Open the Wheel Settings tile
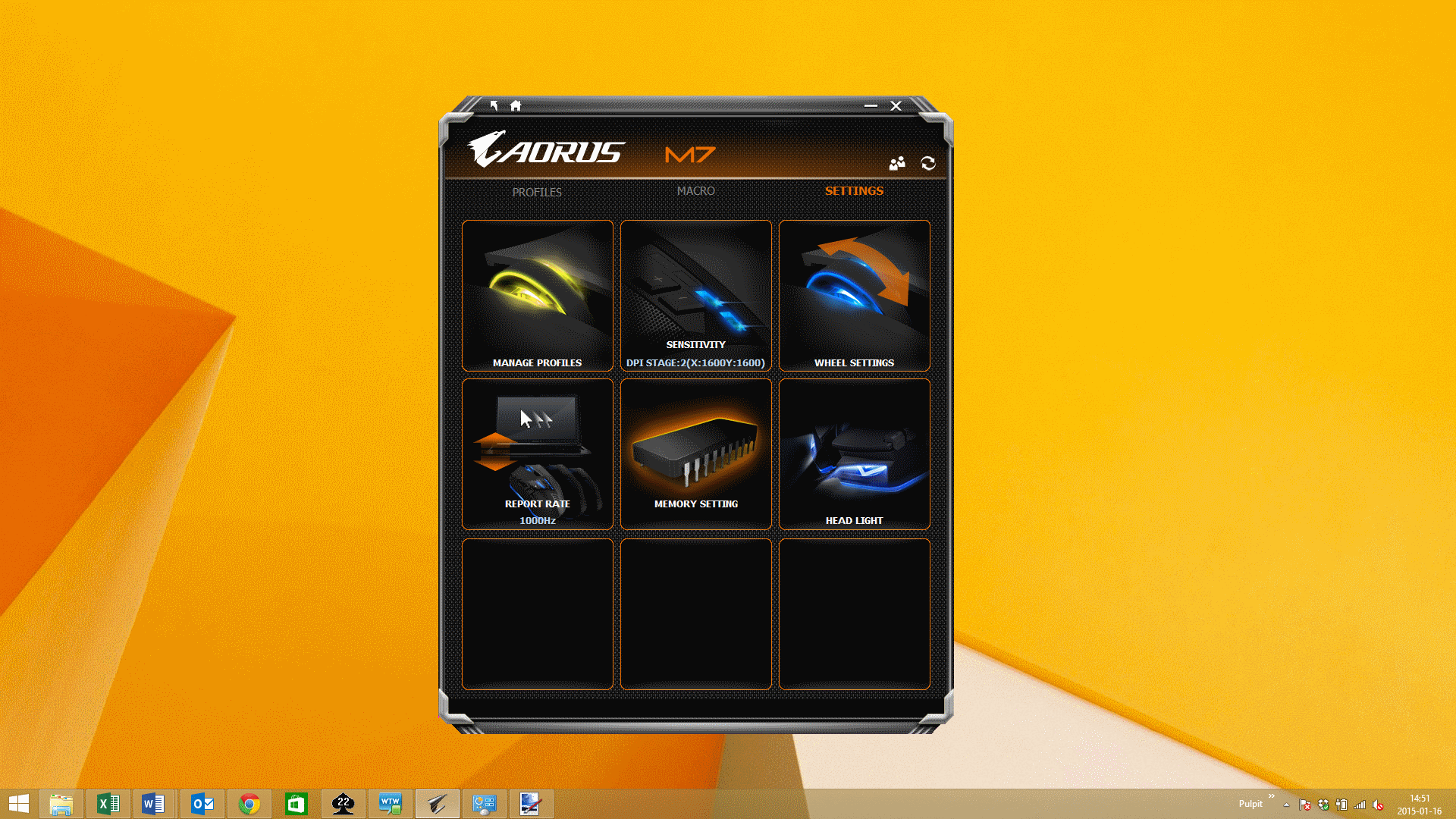Screen dimensions: 1456x819 tap(854, 296)
